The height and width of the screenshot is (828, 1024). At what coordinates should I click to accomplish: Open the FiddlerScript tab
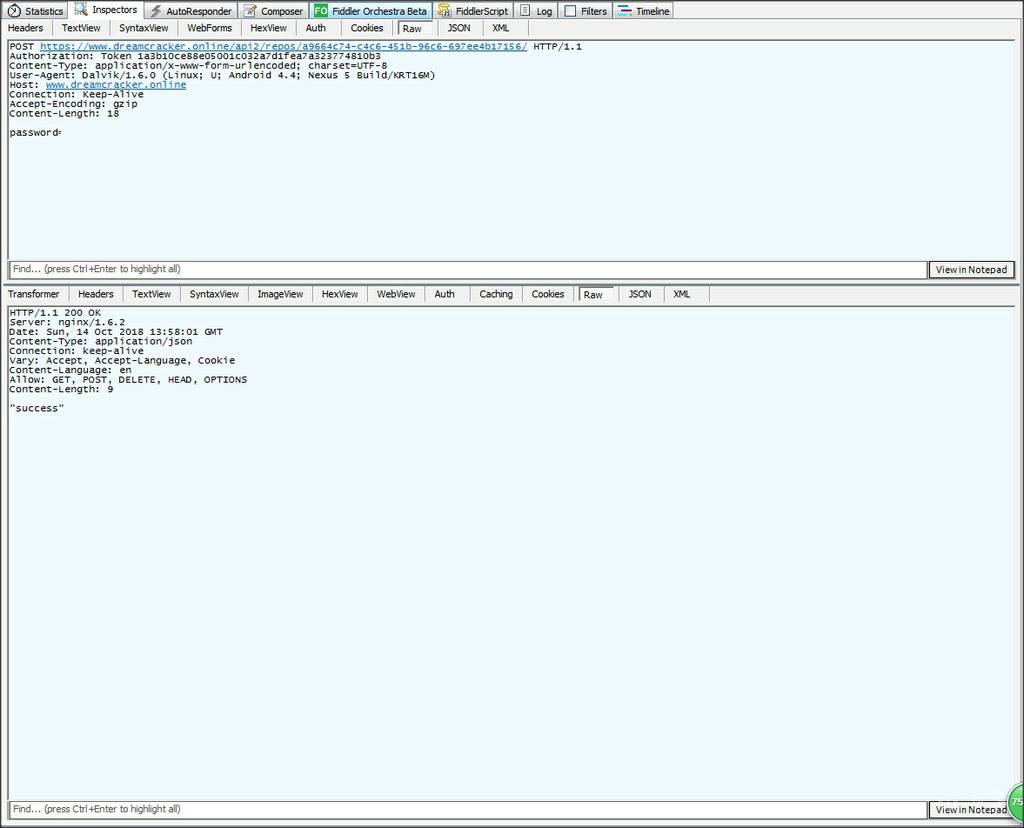[473, 11]
